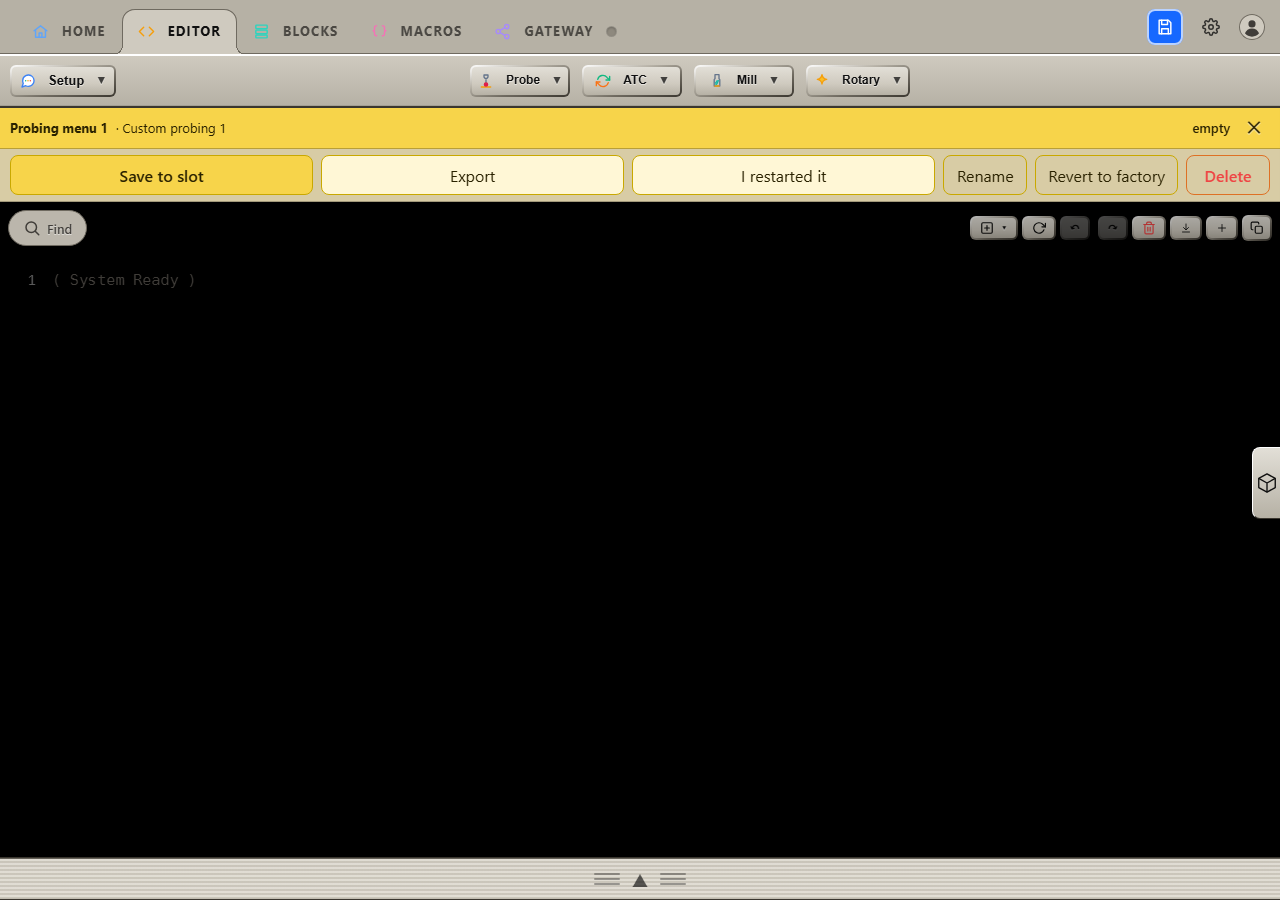Open the insert block dropdown in editor toolbar
The image size is (1280, 900).
coord(994,228)
